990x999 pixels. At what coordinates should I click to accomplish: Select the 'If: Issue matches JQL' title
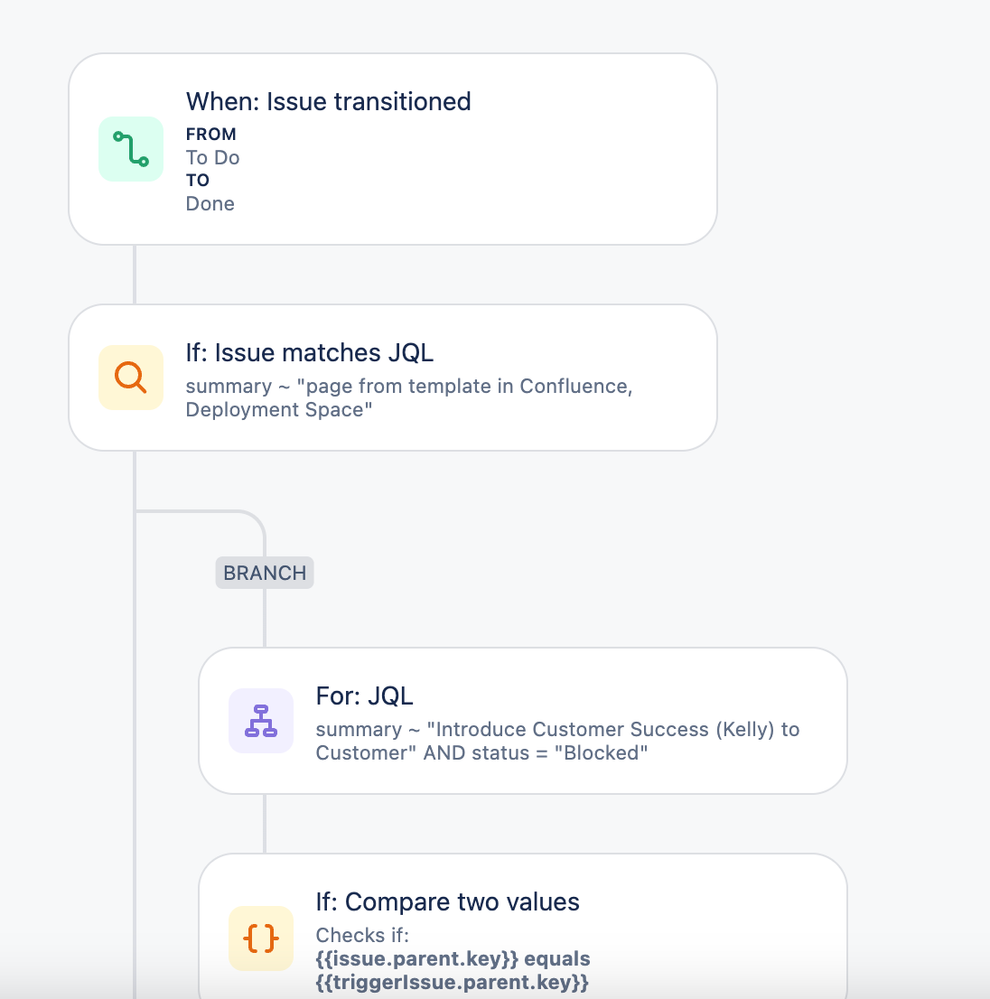(310, 353)
